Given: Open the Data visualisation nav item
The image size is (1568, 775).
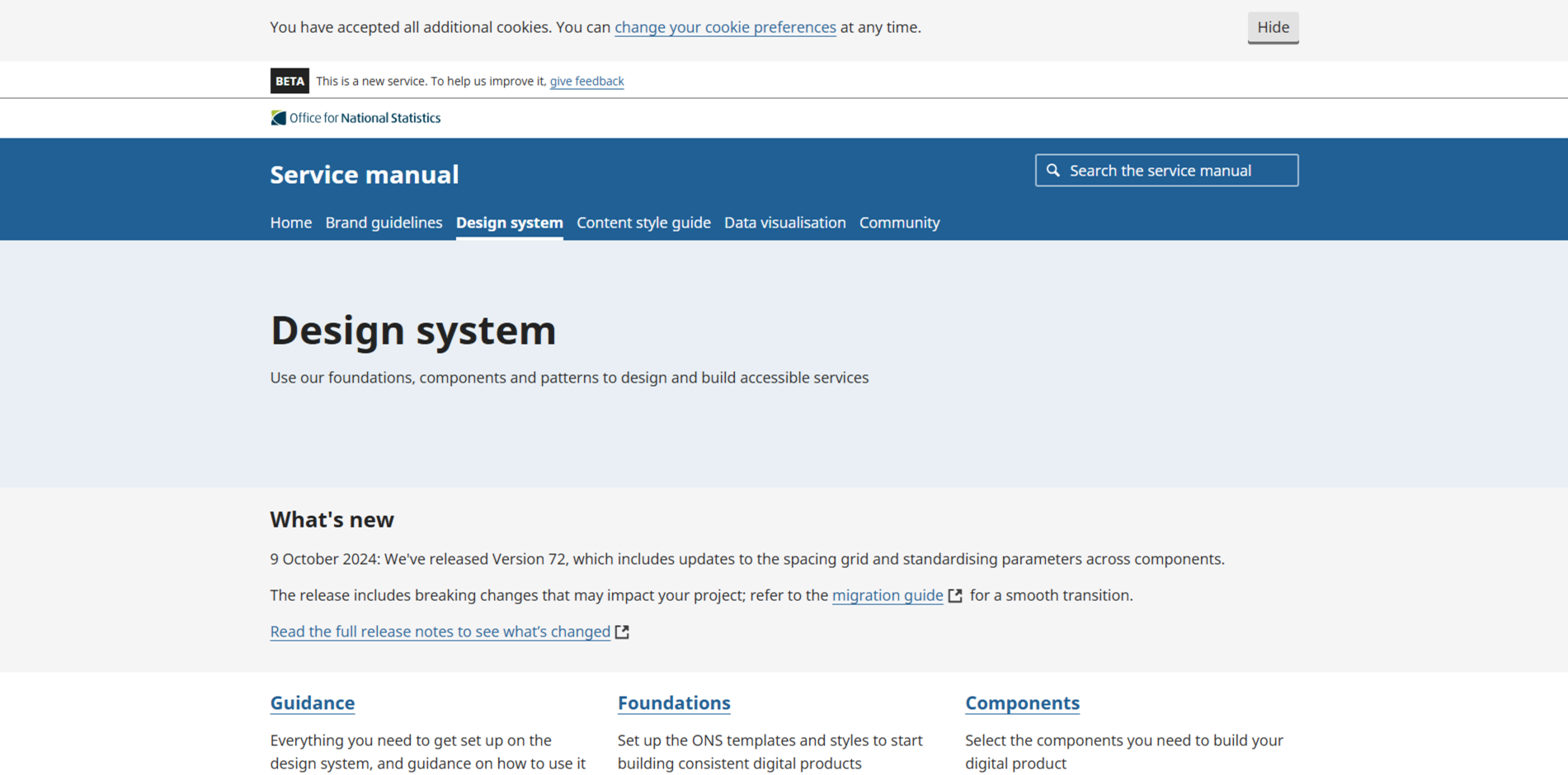Looking at the screenshot, I should (785, 223).
